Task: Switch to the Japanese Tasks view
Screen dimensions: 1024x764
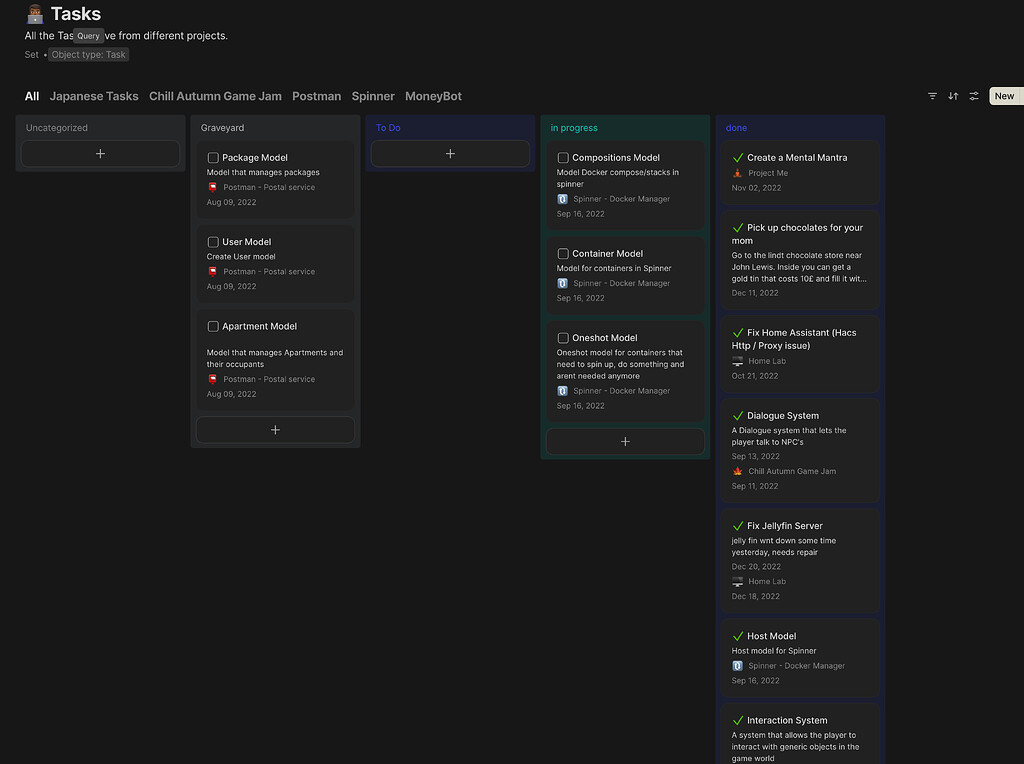Action: click(94, 96)
